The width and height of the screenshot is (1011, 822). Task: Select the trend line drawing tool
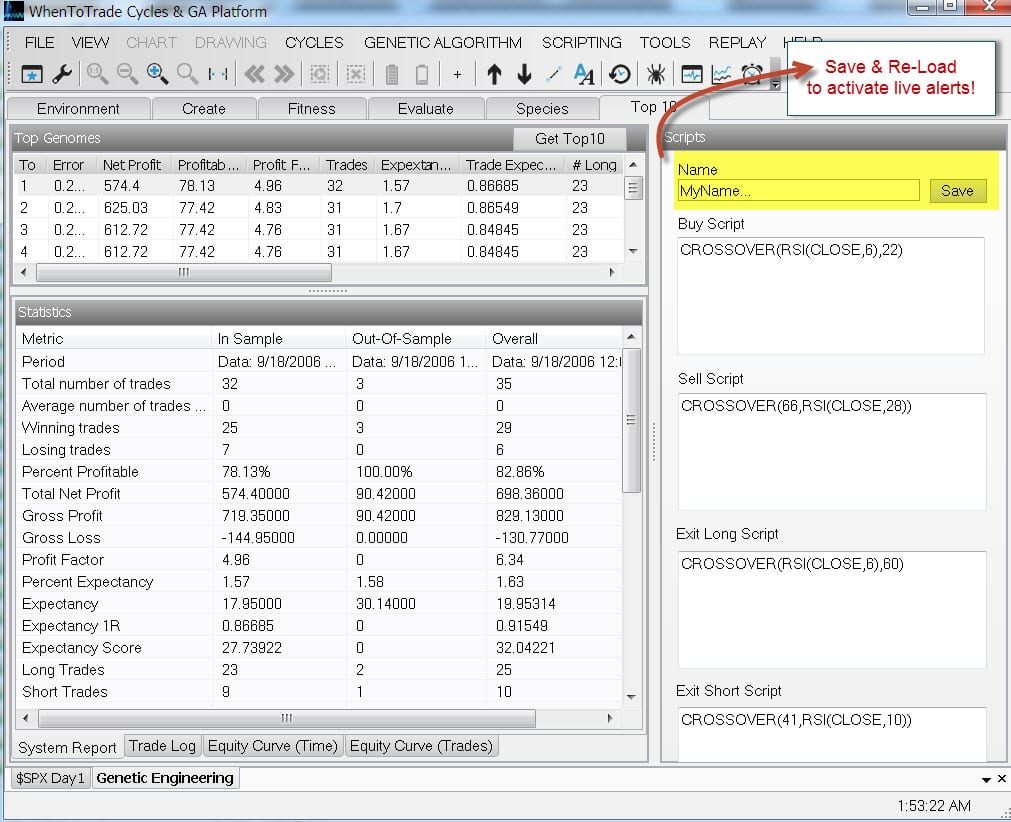point(553,75)
